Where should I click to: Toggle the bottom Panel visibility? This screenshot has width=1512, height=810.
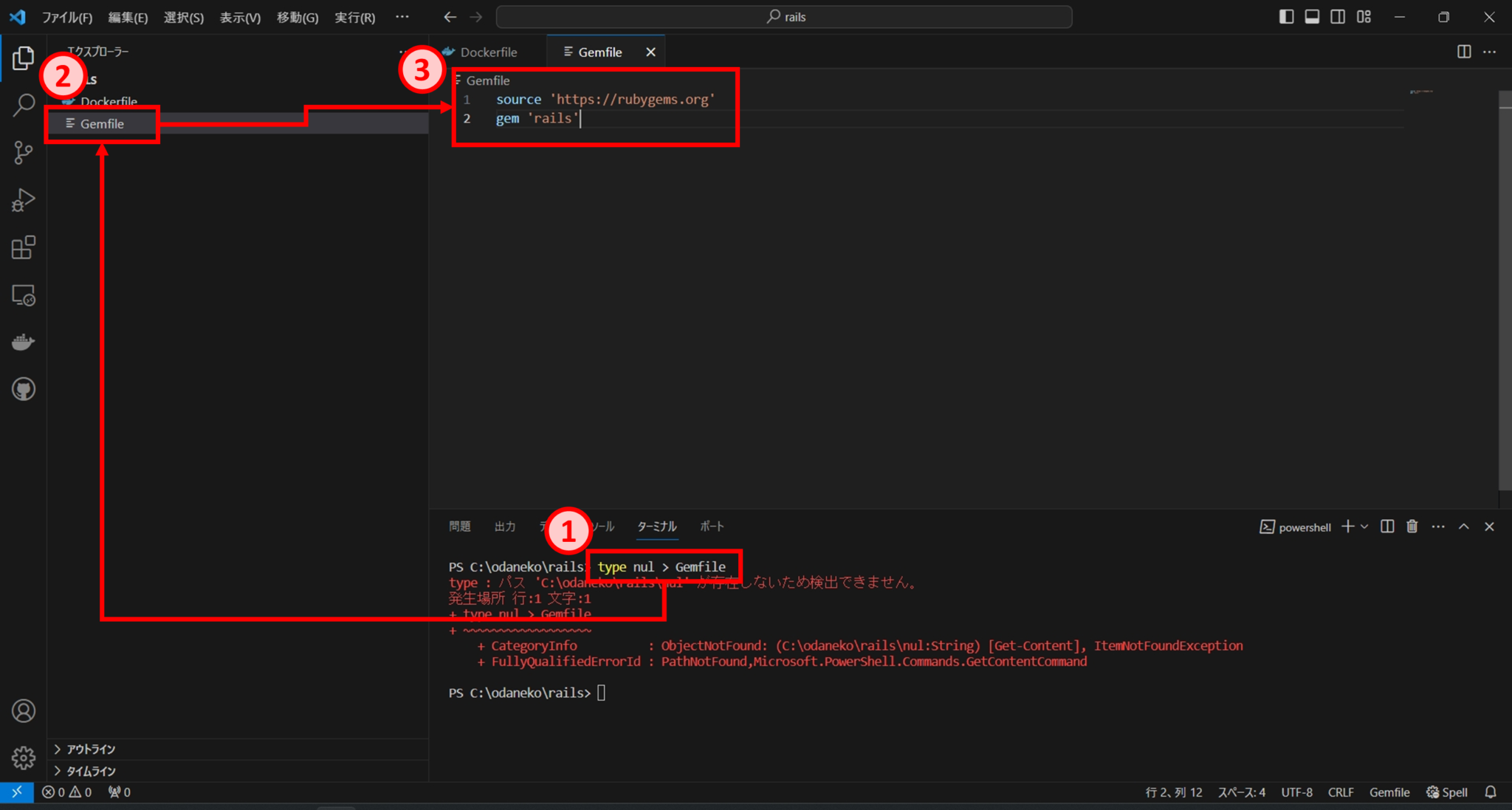[1312, 16]
